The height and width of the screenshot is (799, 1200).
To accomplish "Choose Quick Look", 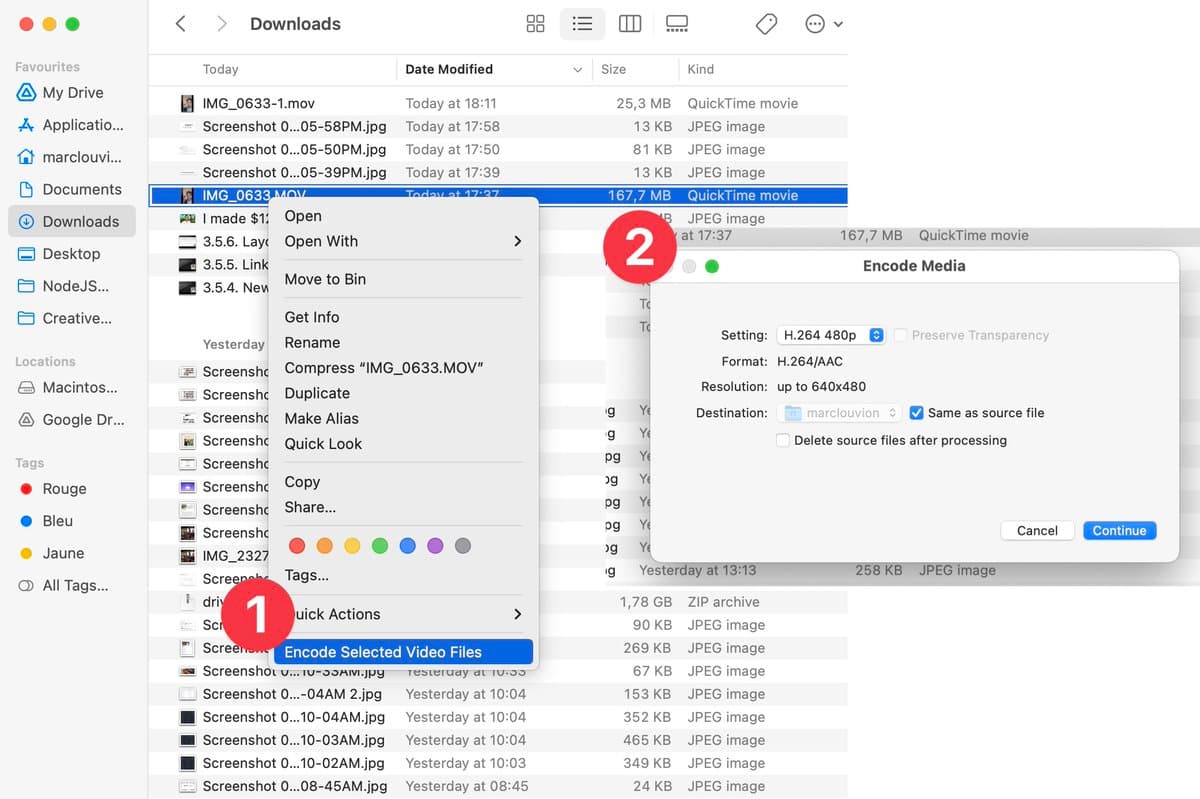I will tap(403, 444).
